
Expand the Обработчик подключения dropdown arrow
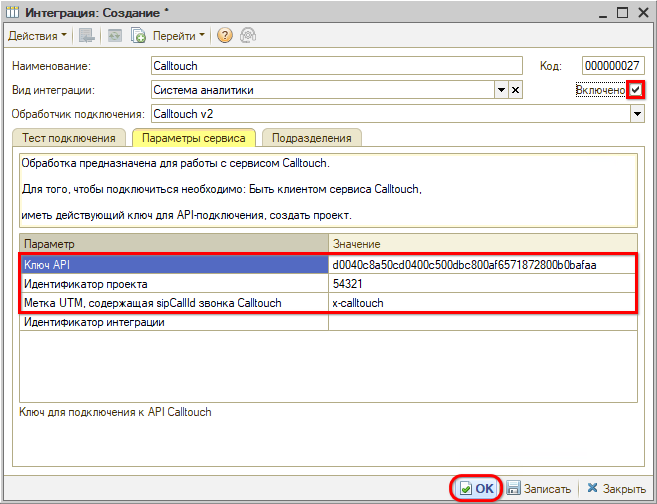(x=637, y=114)
